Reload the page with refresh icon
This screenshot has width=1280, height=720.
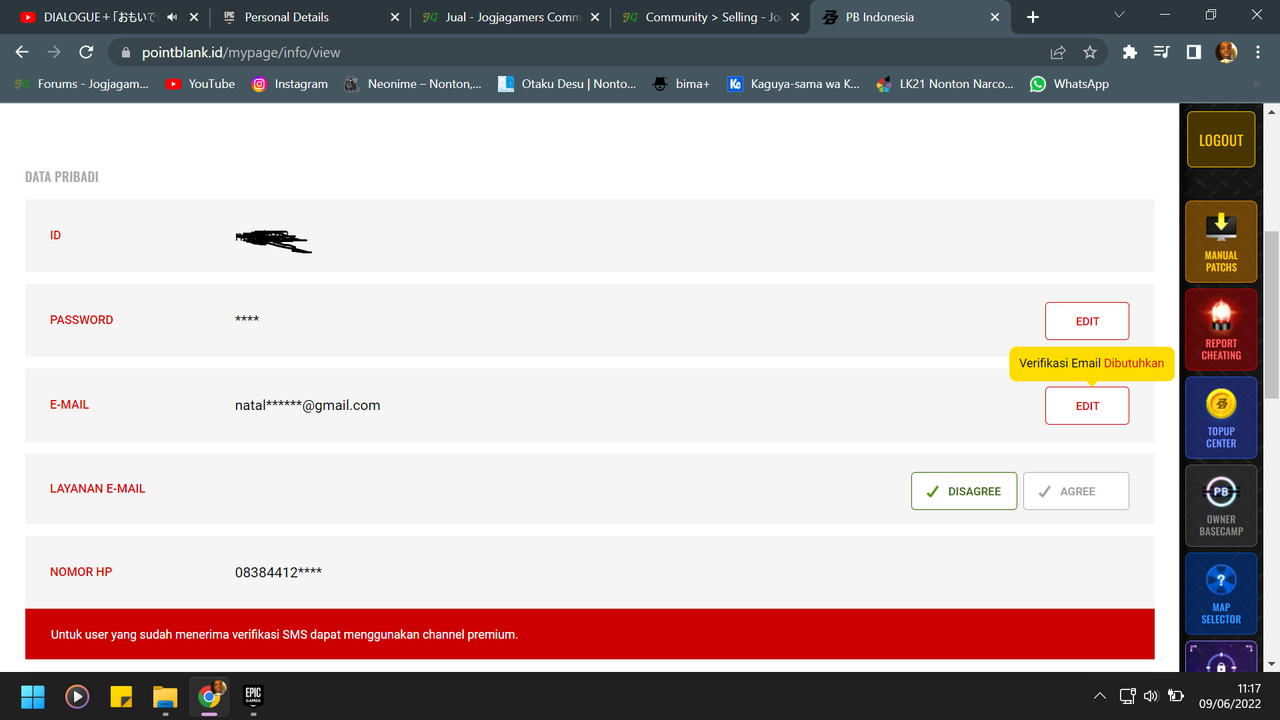click(x=86, y=52)
